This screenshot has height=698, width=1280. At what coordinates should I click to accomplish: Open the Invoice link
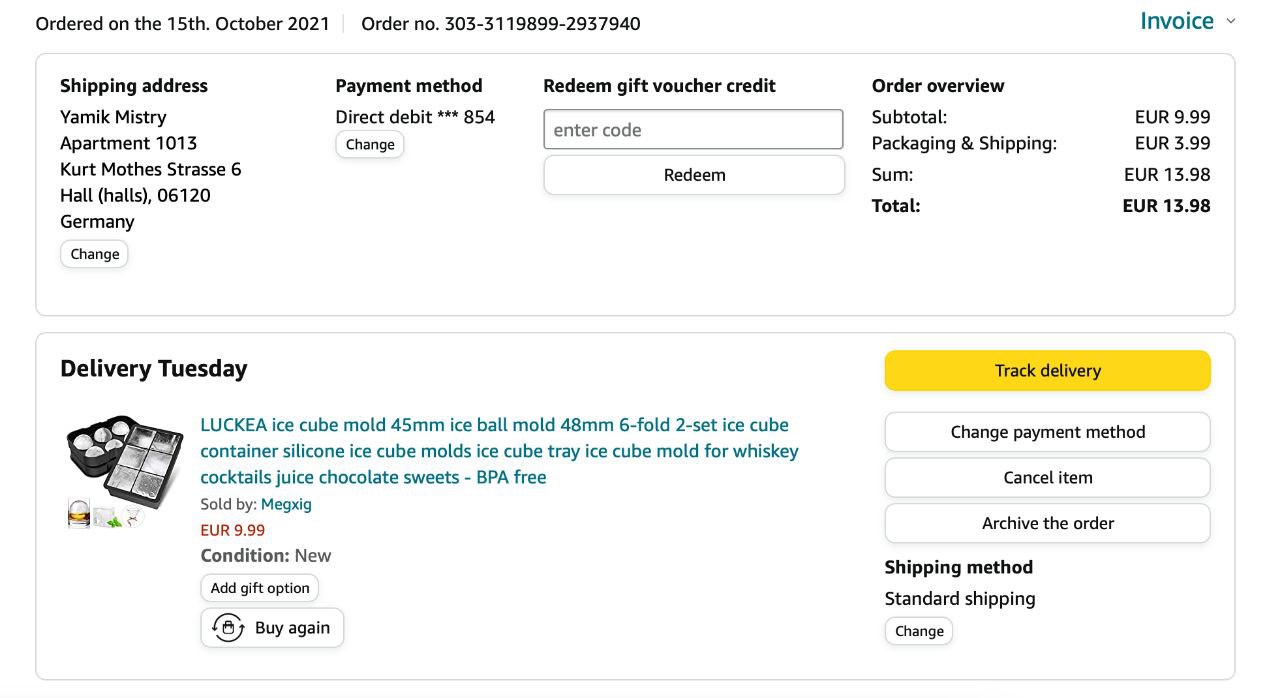pyautogui.click(x=1176, y=21)
